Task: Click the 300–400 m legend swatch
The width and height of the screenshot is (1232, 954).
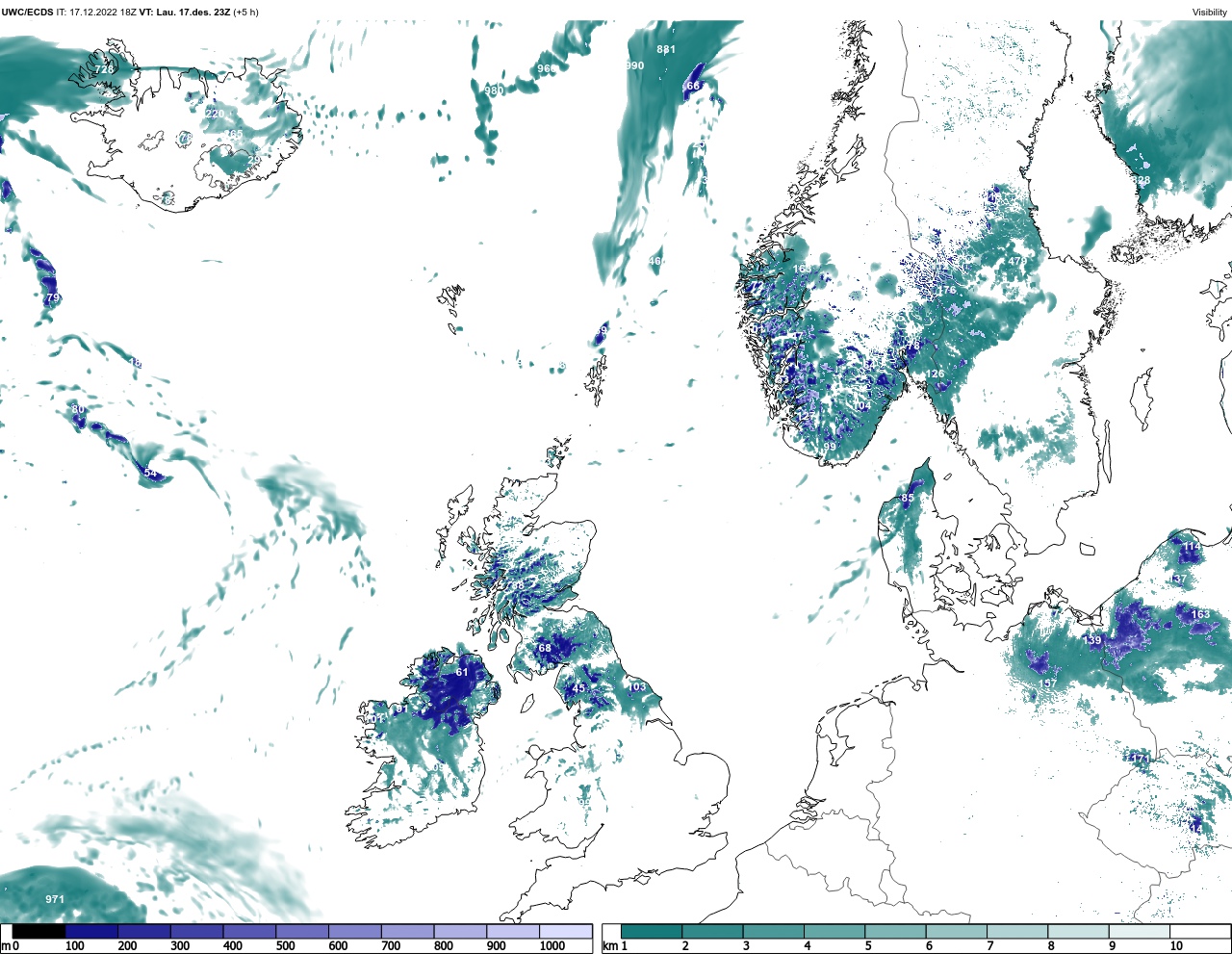Action: click(x=196, y=931)
